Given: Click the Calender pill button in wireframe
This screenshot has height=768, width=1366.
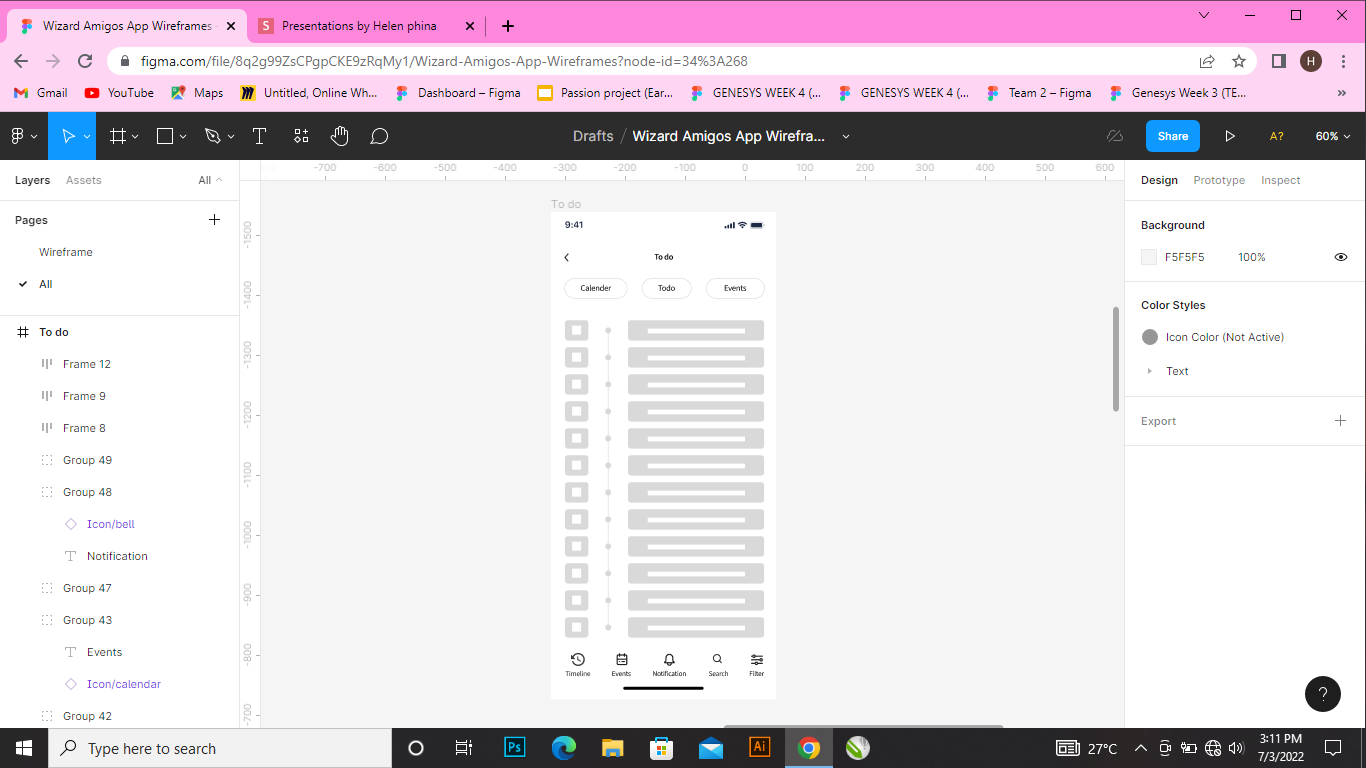Looking at the screenshot, I should coord(596,288).
